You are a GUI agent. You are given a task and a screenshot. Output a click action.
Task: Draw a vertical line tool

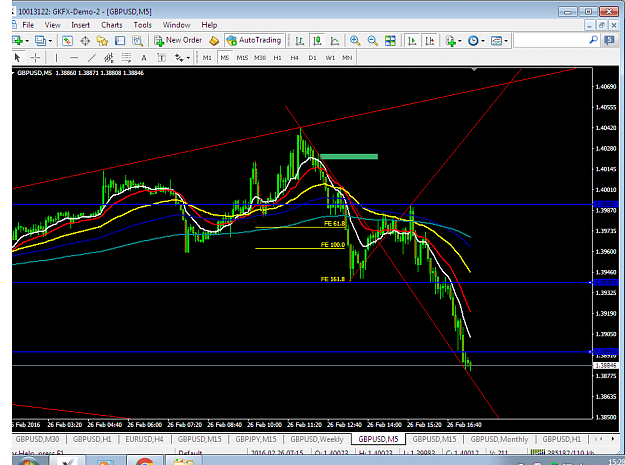(56, 58)
